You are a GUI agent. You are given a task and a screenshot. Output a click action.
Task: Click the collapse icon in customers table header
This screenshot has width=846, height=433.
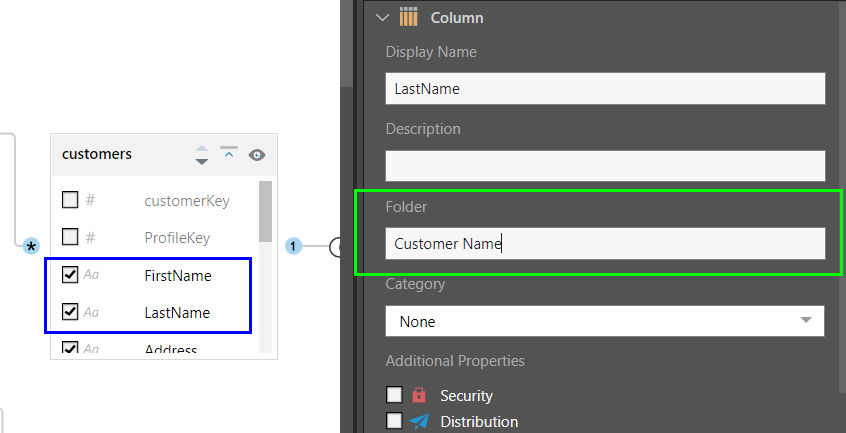coord(229,154)
